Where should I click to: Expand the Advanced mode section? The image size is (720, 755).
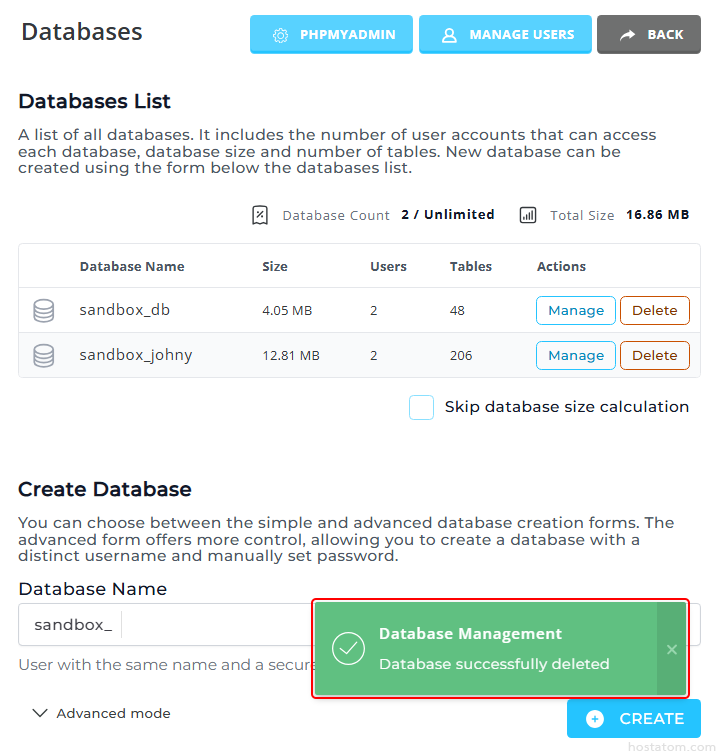click(101, 713)
